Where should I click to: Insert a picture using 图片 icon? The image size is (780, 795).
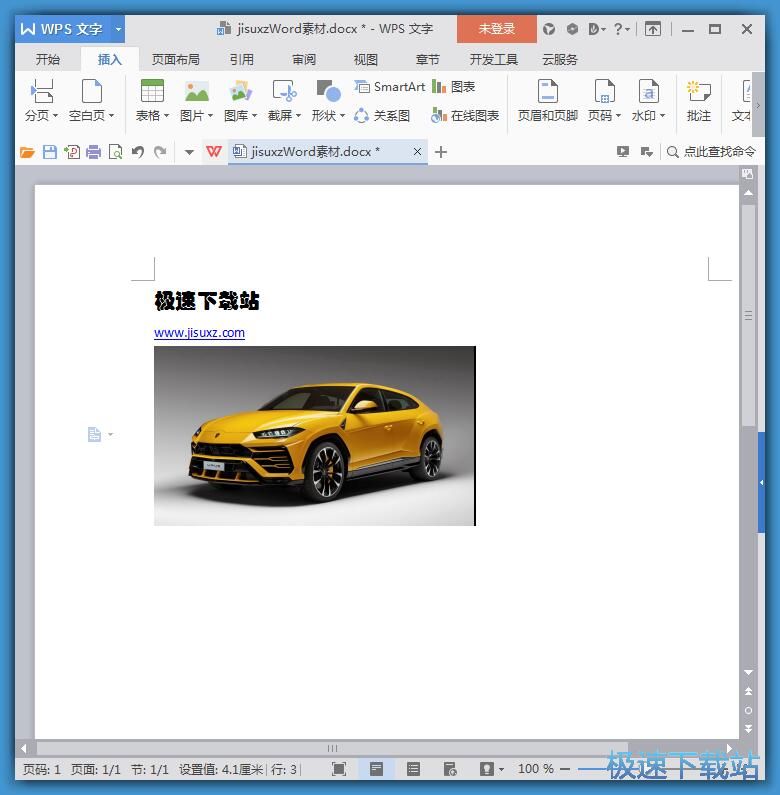196,92
